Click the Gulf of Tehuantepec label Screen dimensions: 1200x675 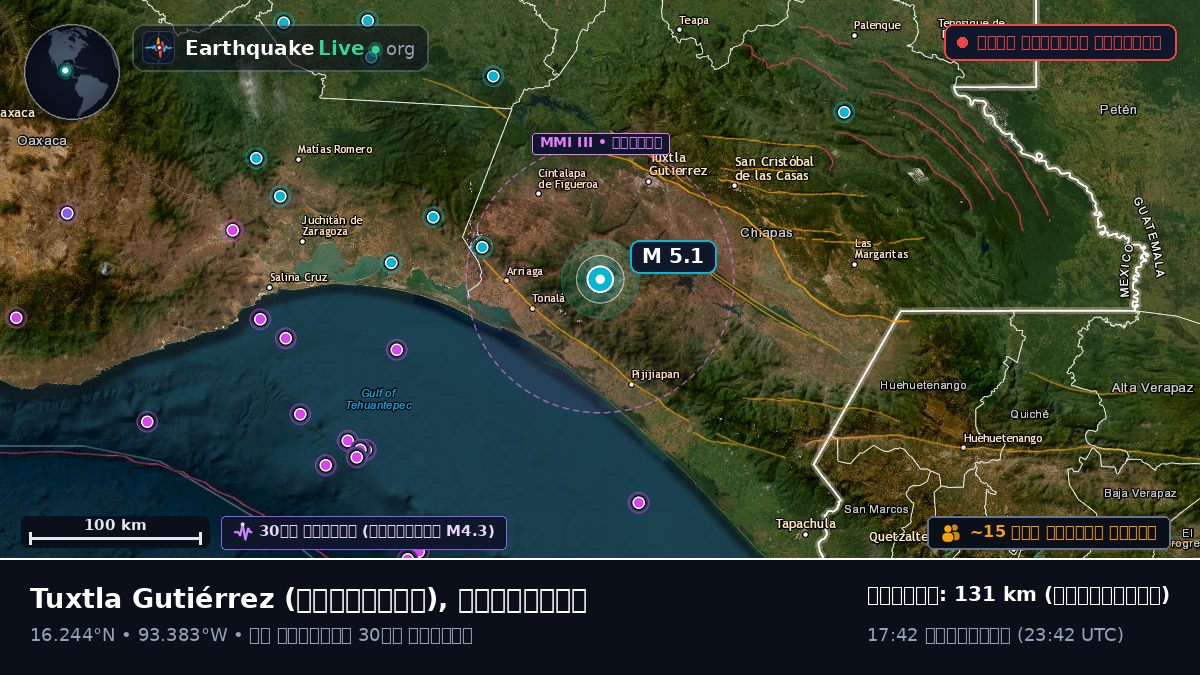[x=378, y=399]
